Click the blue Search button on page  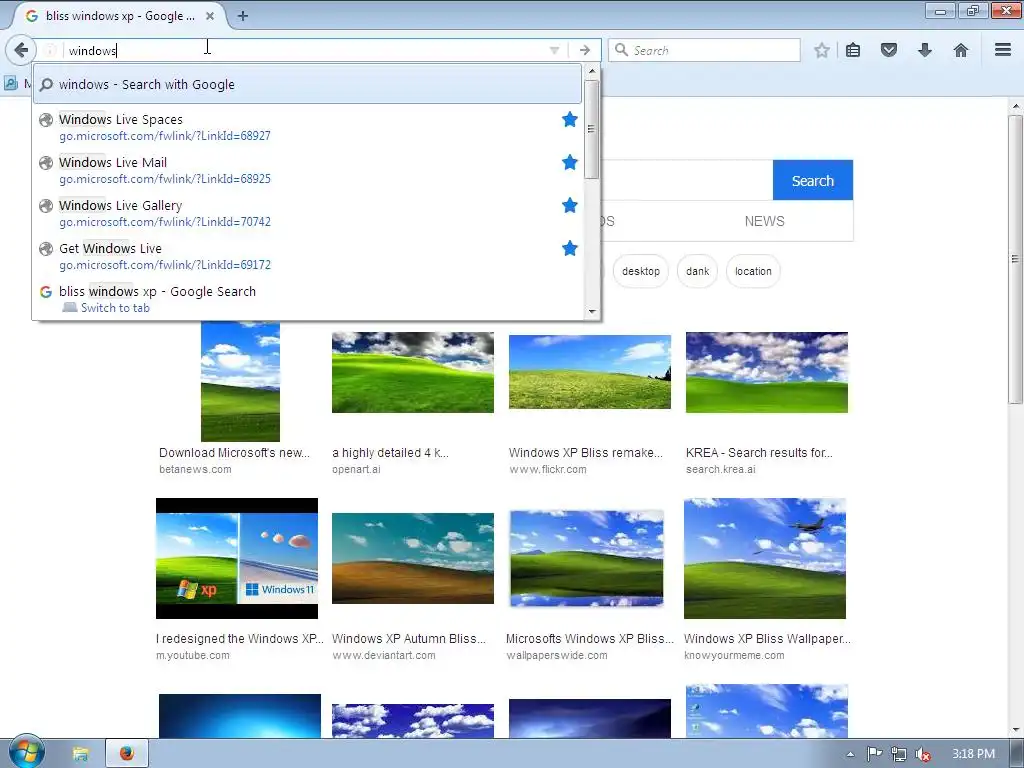812,180
